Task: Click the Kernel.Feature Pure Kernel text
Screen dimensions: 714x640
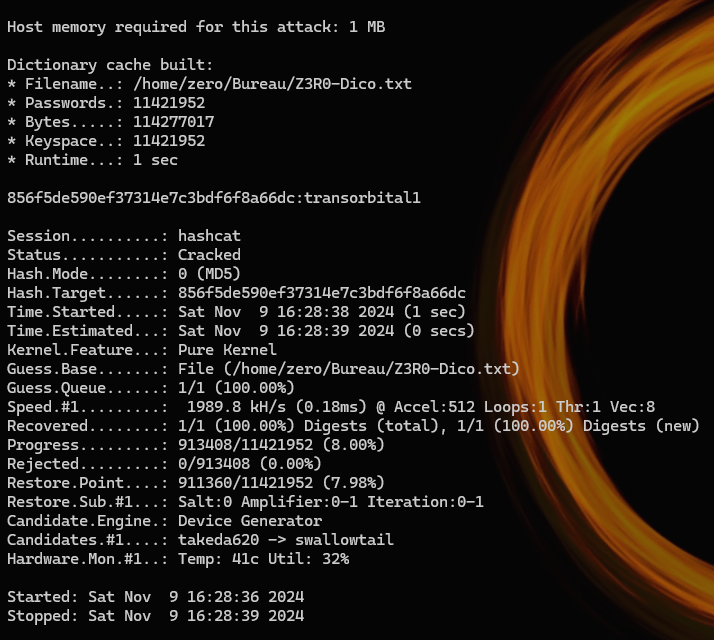Action: 227,350
